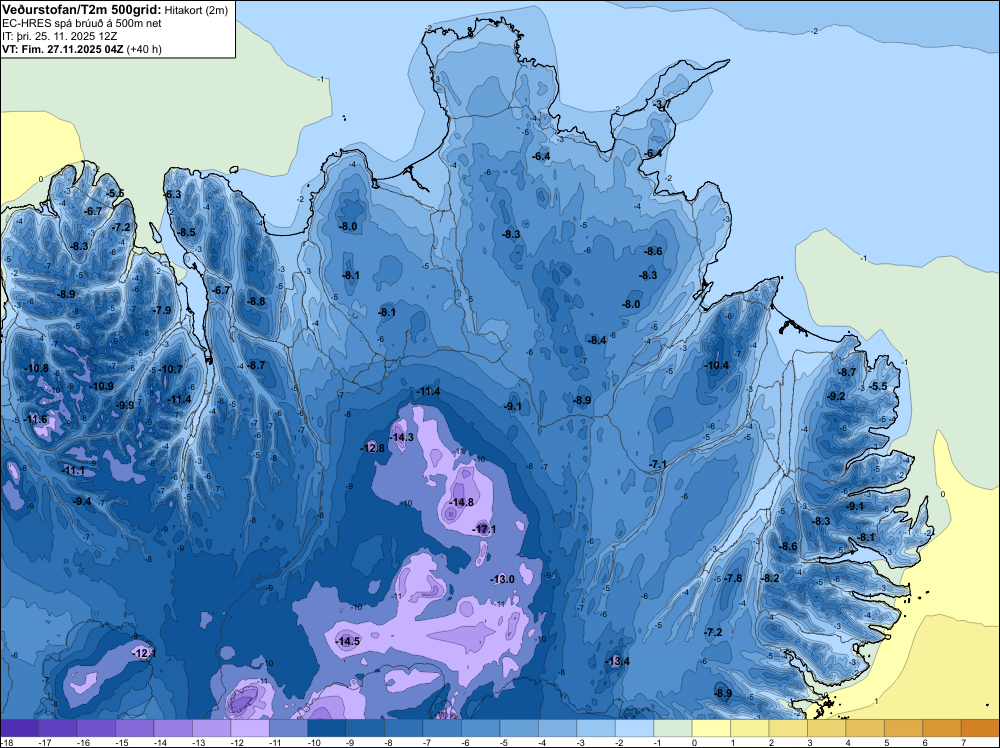Screen dimensions: 1000x748
Task: Click the 'Hitakort (2m)' label in the header
Action: click(x=196, y=10)
